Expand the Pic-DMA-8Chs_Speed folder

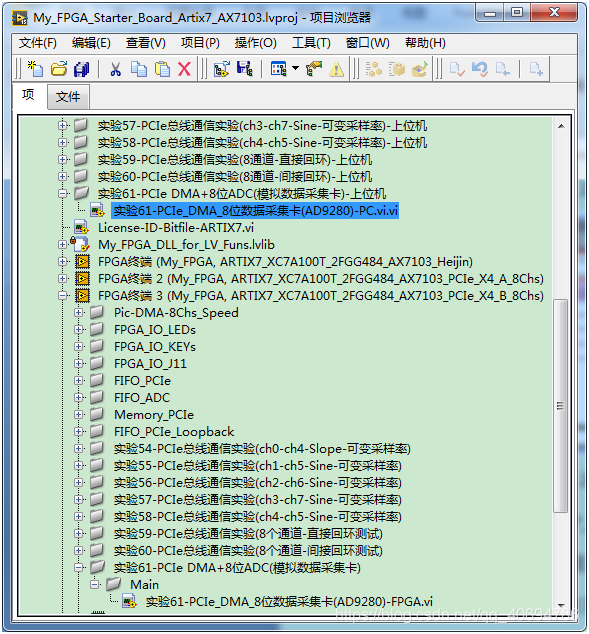(79, 313)
